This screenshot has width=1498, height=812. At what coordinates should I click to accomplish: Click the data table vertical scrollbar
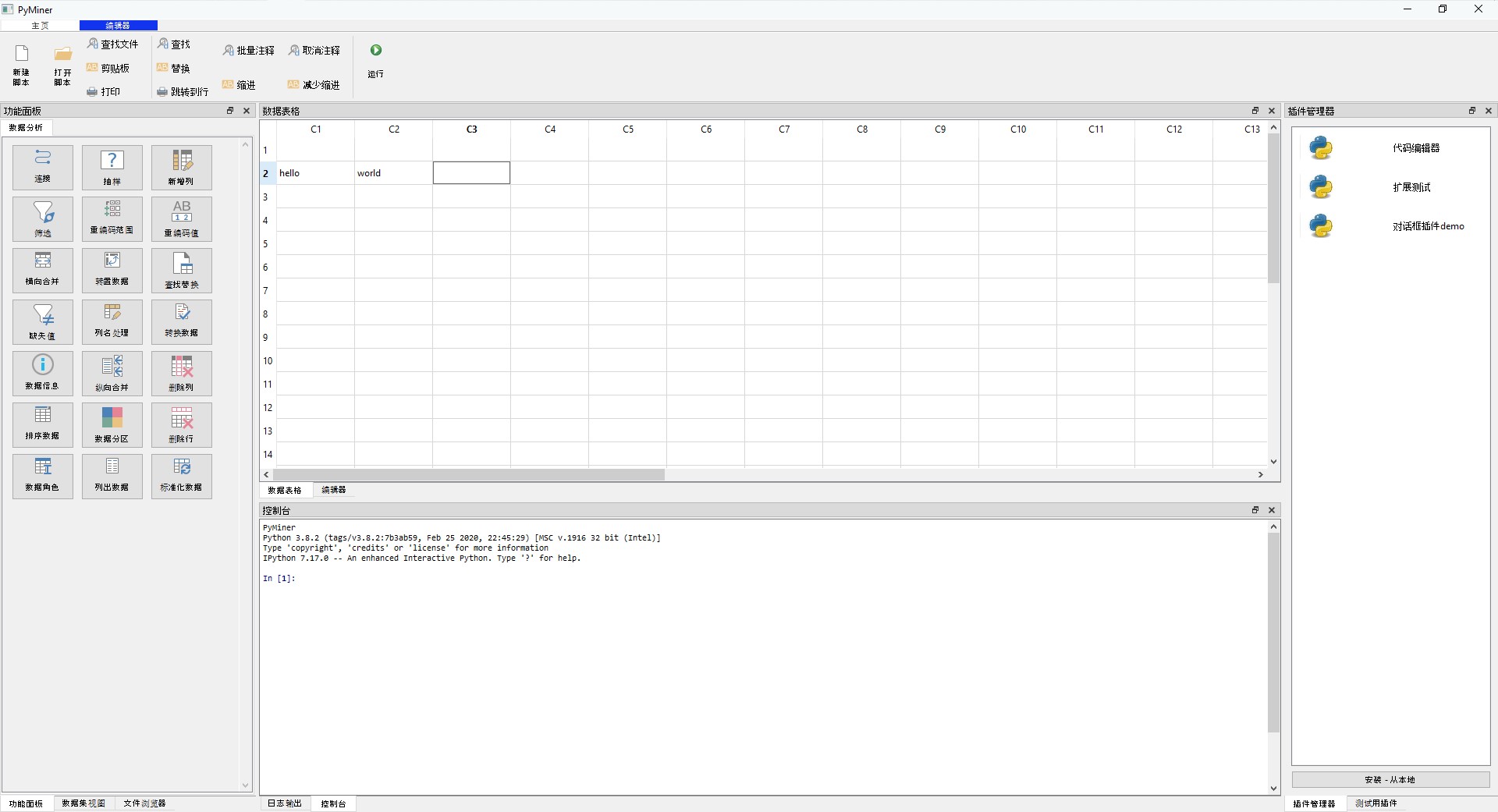point(1274,208)
